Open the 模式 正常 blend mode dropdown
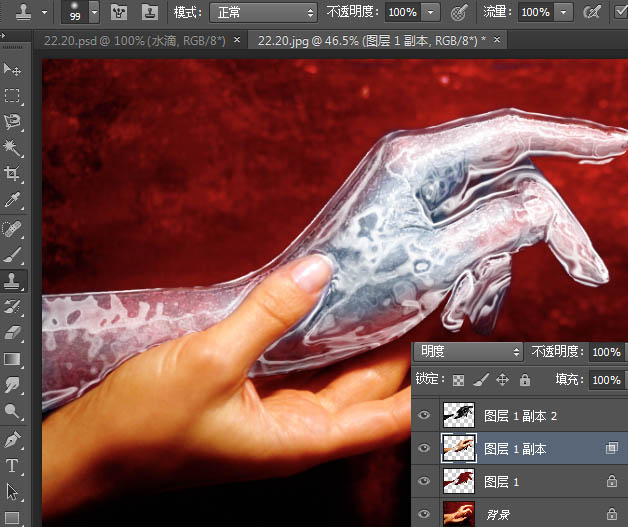Image resolution: width=628 pixels, height=527 pixels. point(264,13)
